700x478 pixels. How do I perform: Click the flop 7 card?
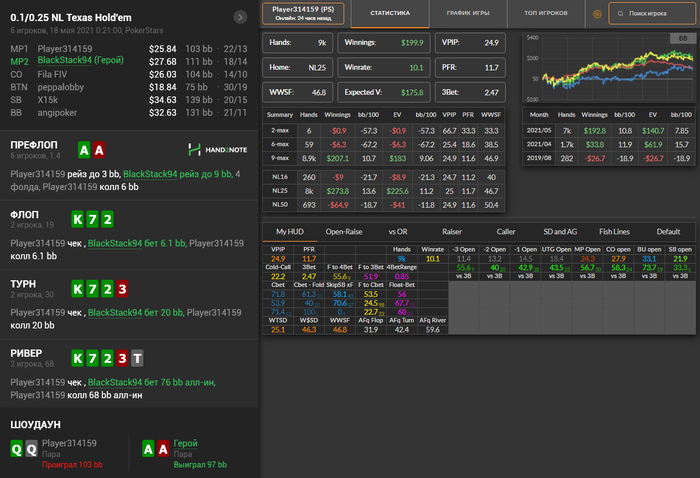pyautogui.click(x=92, y=219)
